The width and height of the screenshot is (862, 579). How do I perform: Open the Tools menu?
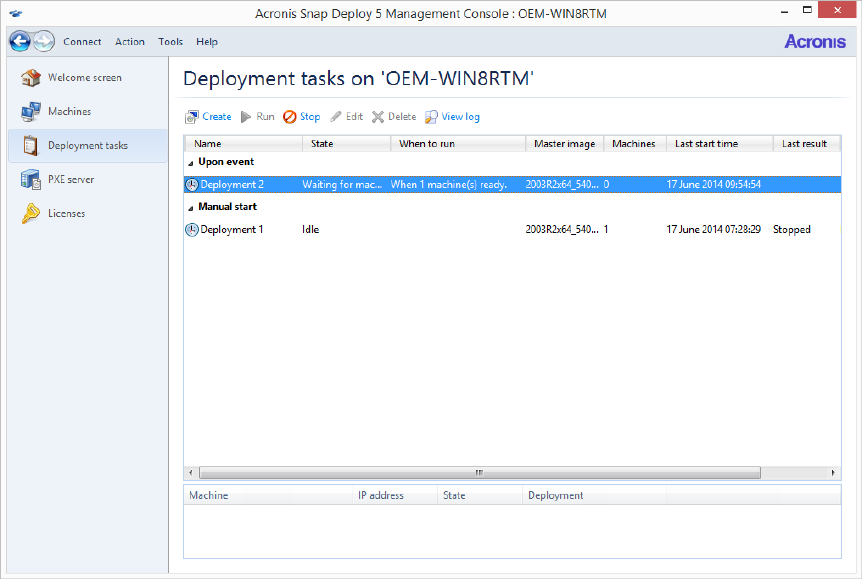170,42
